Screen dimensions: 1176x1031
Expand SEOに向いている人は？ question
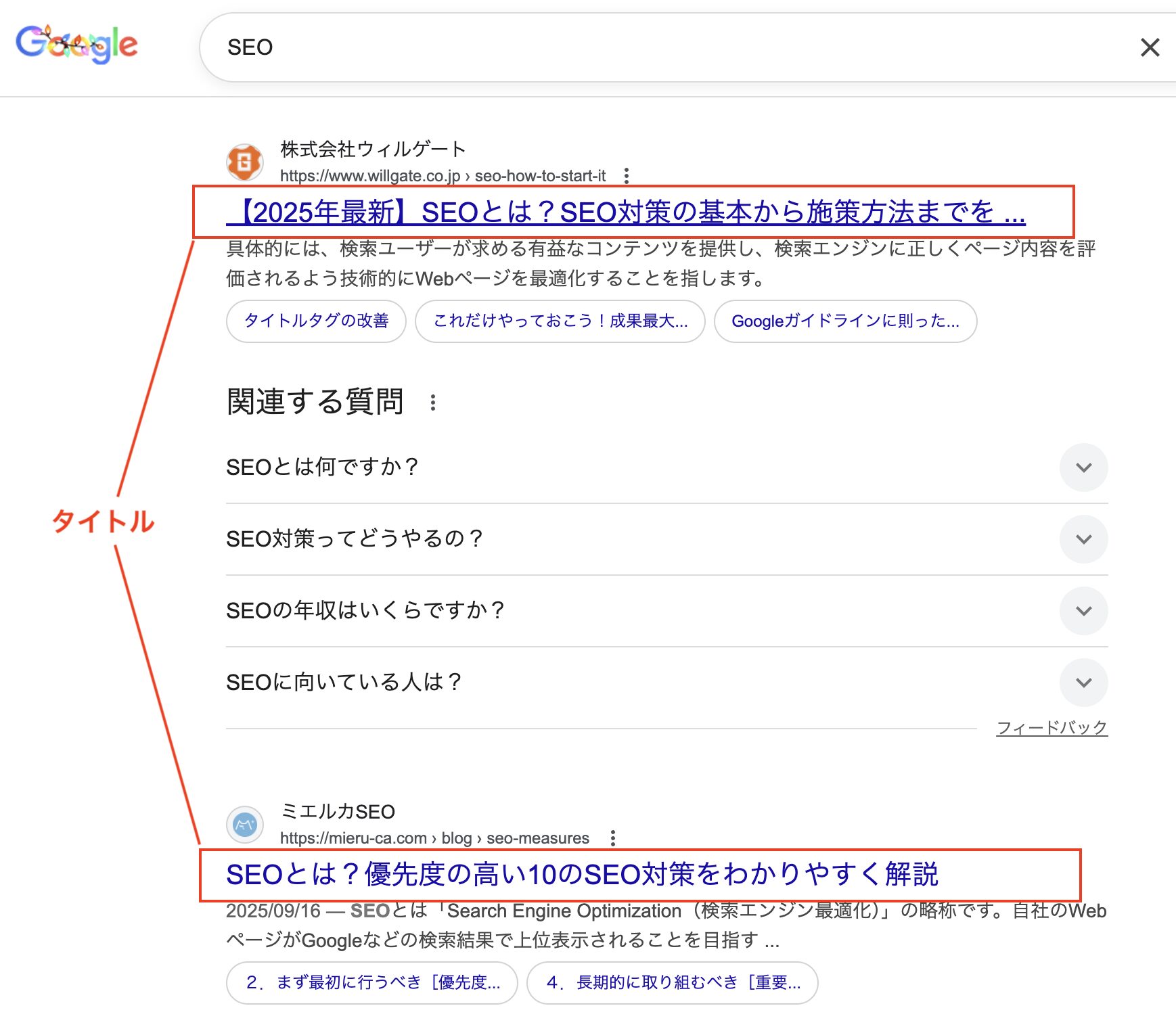(1083, 683)
